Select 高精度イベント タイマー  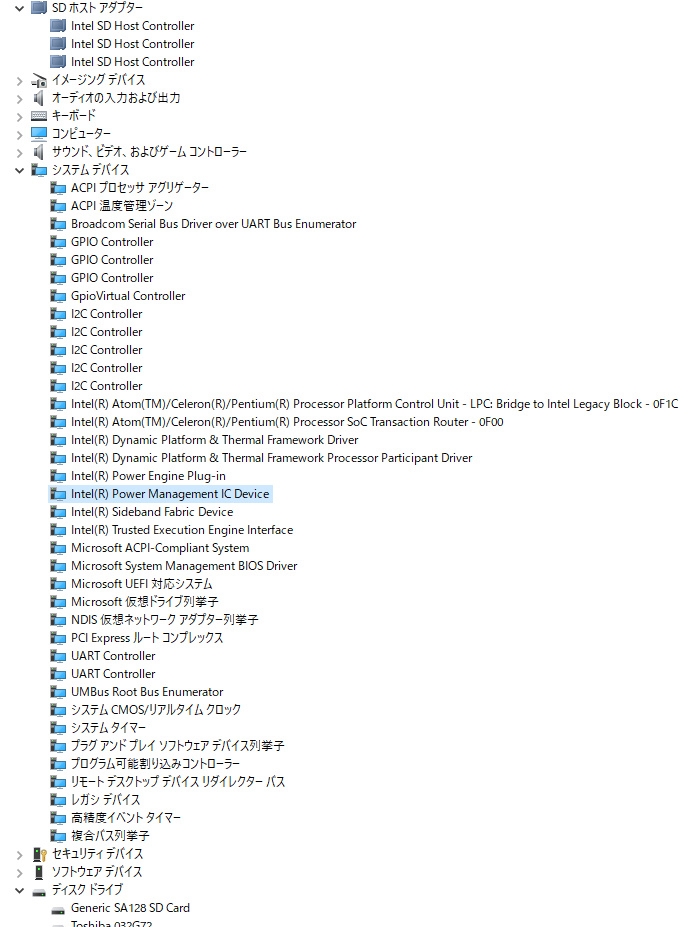pos(126,818)
